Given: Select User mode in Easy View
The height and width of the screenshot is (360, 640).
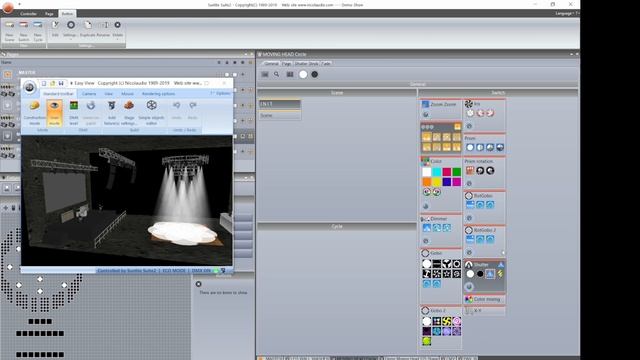Looking at the screenshot, I should click(x=54, y=112).
